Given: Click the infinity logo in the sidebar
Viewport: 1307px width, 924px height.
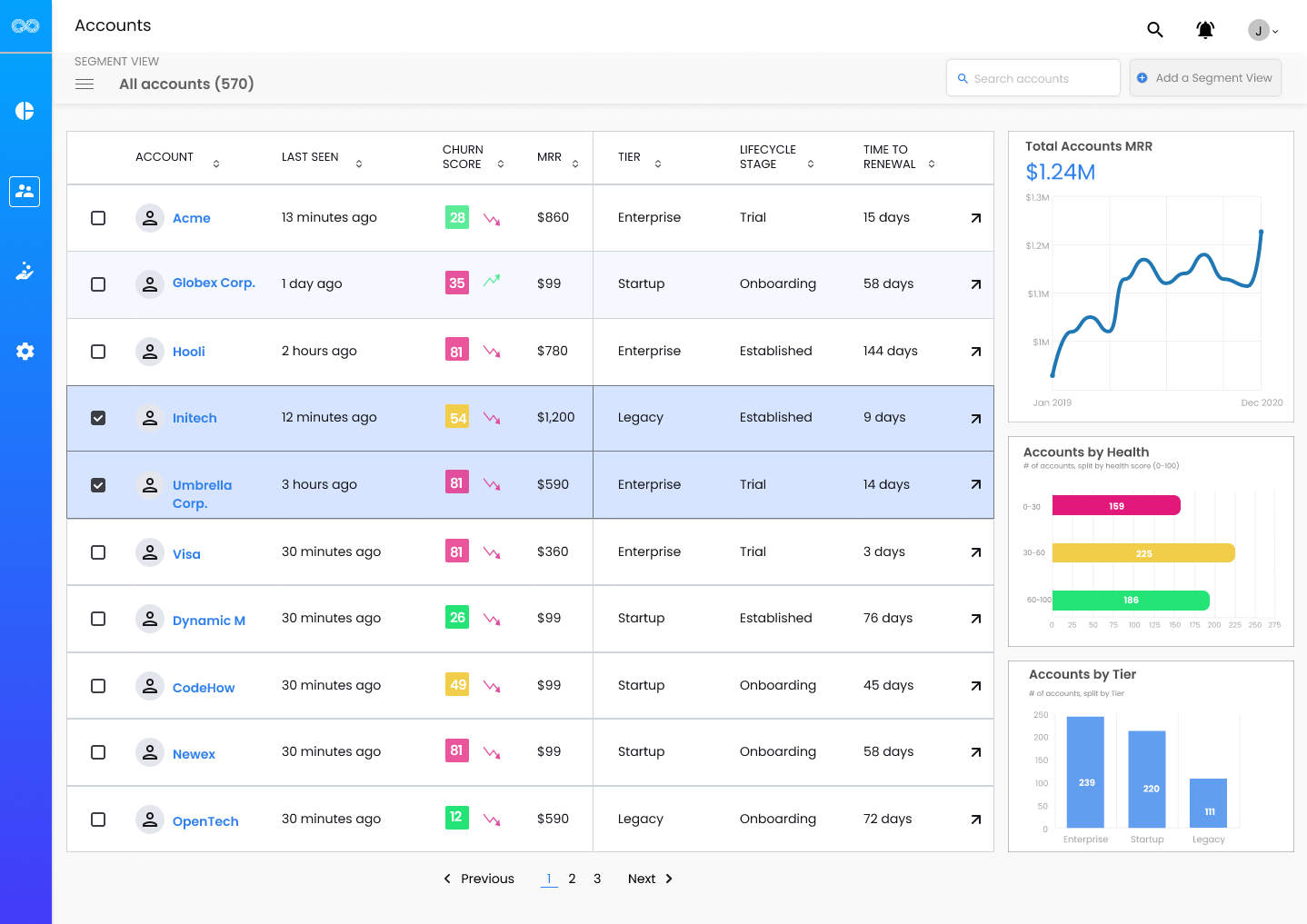Looking at the screenshot, I should (x=25, y=26).
